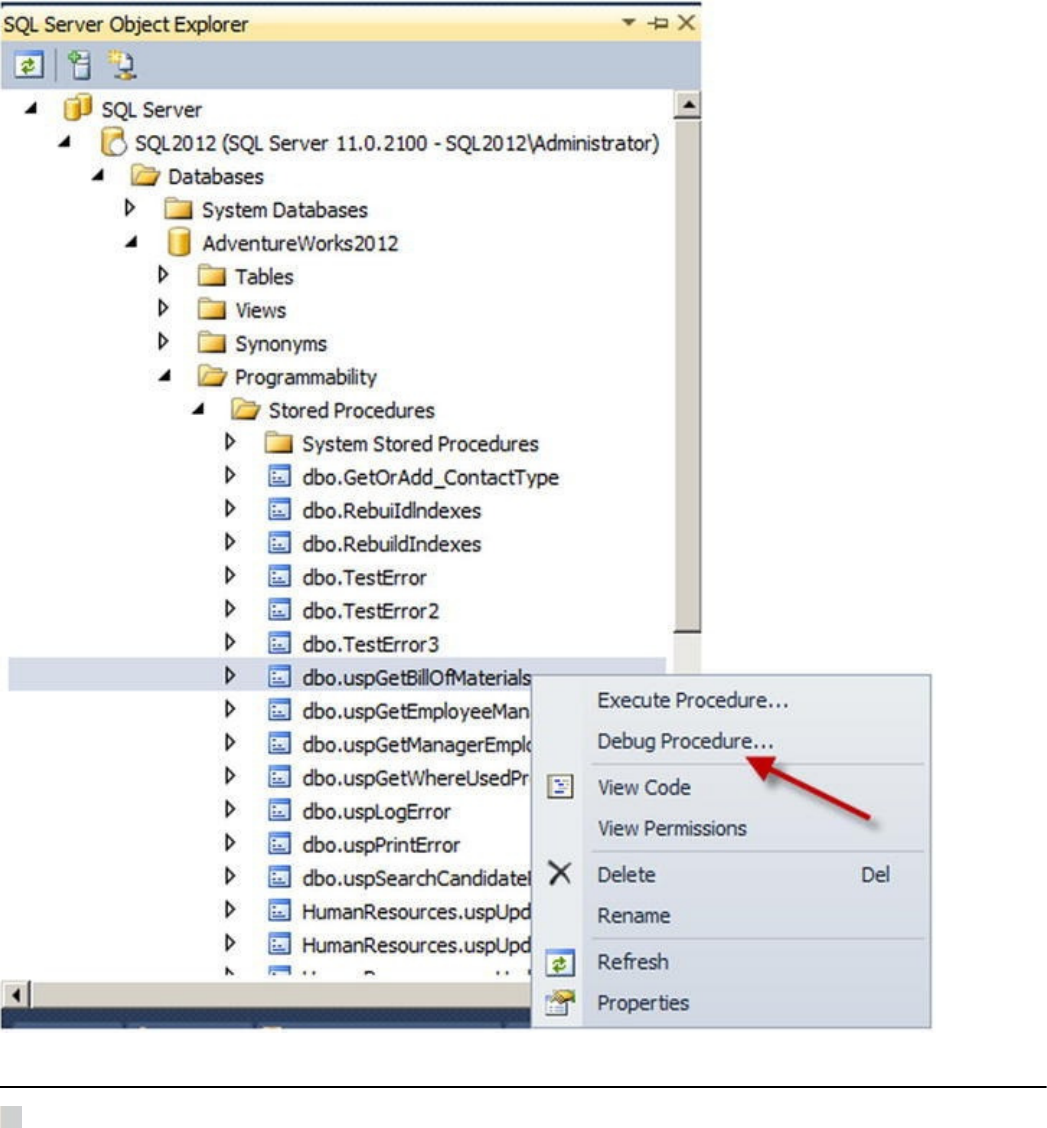
Task: Open the window position dropdown arrow in title bar
Action: coord(629,22)
